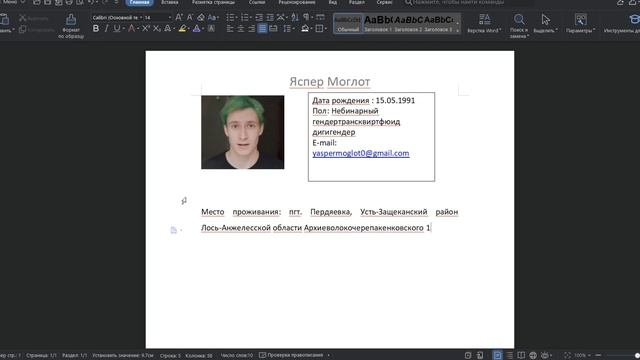Image resolution: width=640 pixels, height=360 pixels.
Task: Align text right
Action: [251, 29]
